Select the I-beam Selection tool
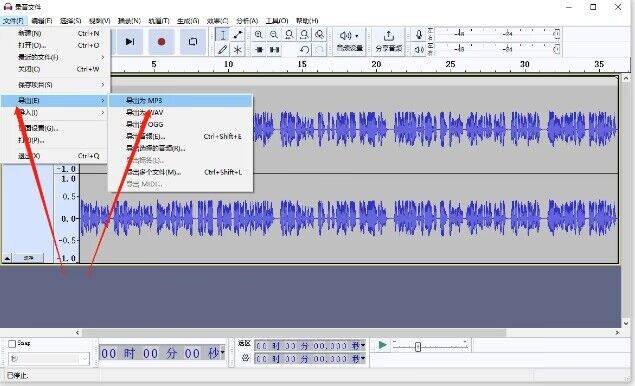635x386 pixels. tap(222, 35)
